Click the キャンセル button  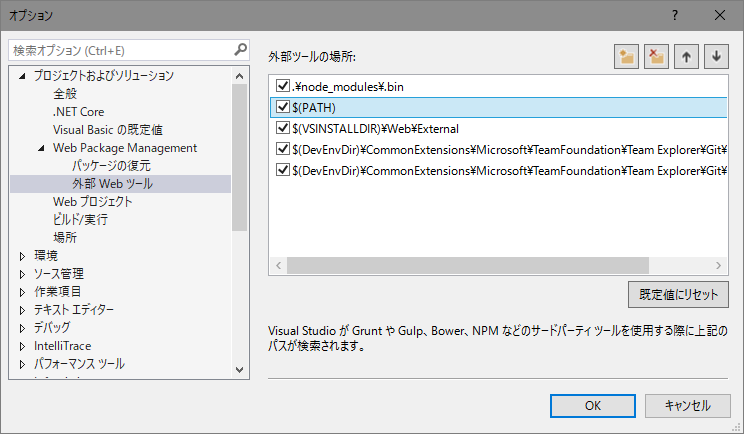(688, 406)
